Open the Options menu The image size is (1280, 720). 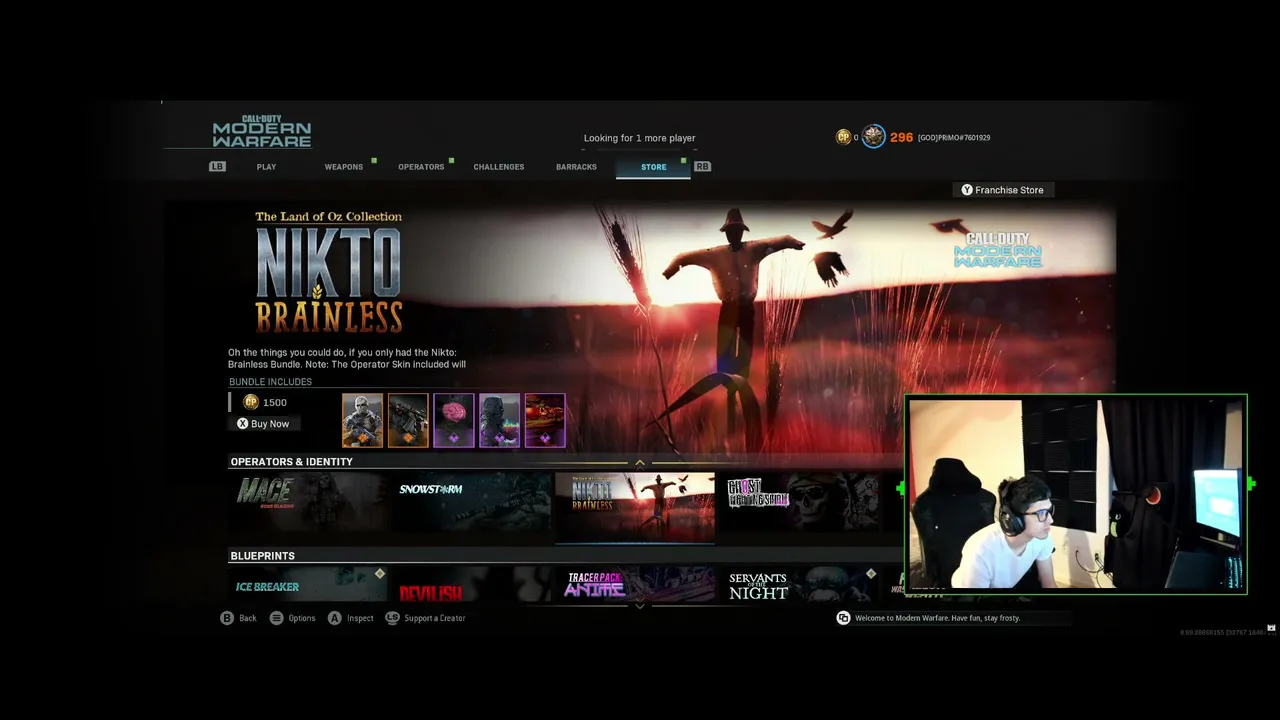click(293, 618)
